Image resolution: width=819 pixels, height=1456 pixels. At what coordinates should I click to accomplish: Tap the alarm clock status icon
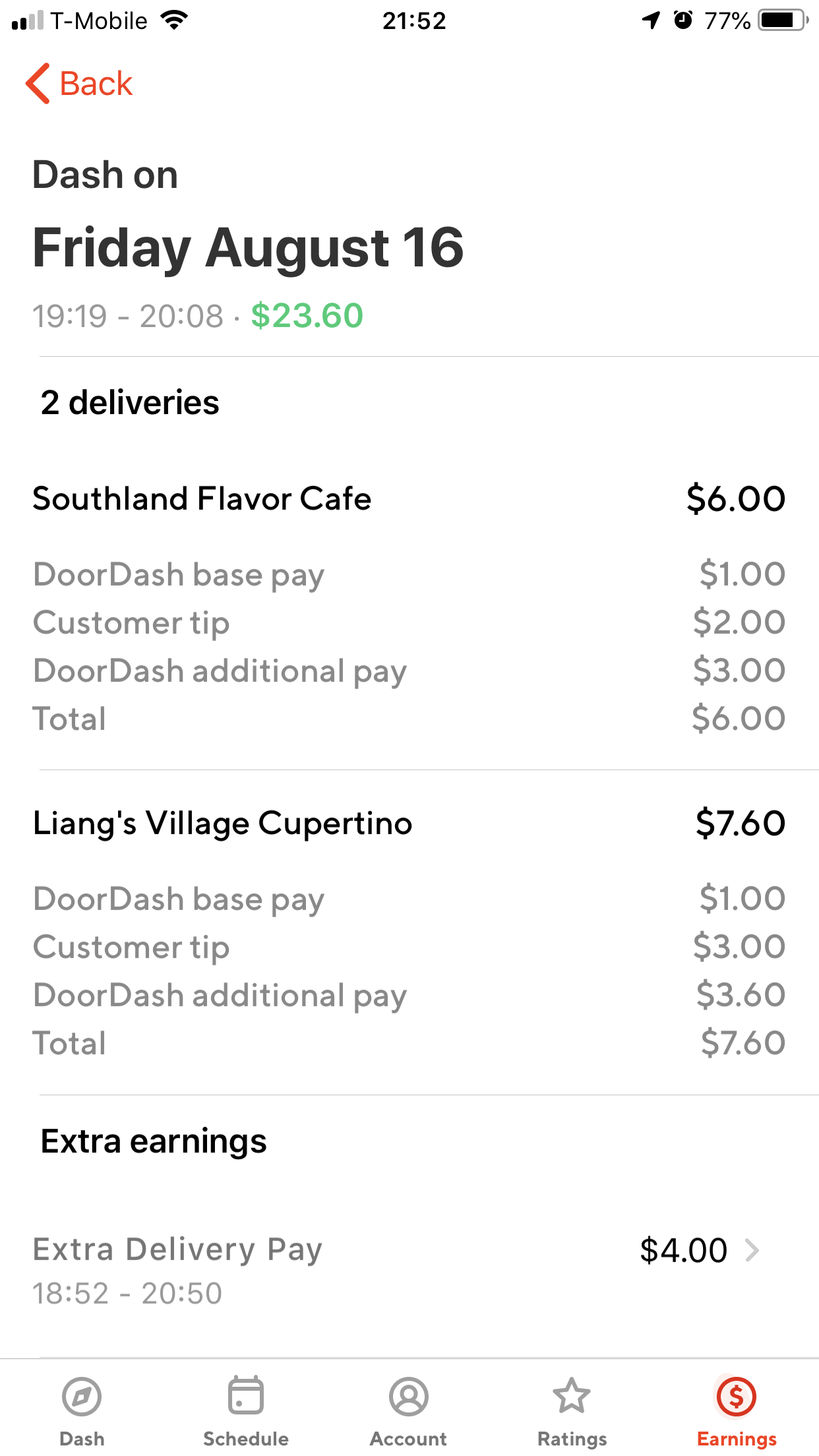[683, 20]
